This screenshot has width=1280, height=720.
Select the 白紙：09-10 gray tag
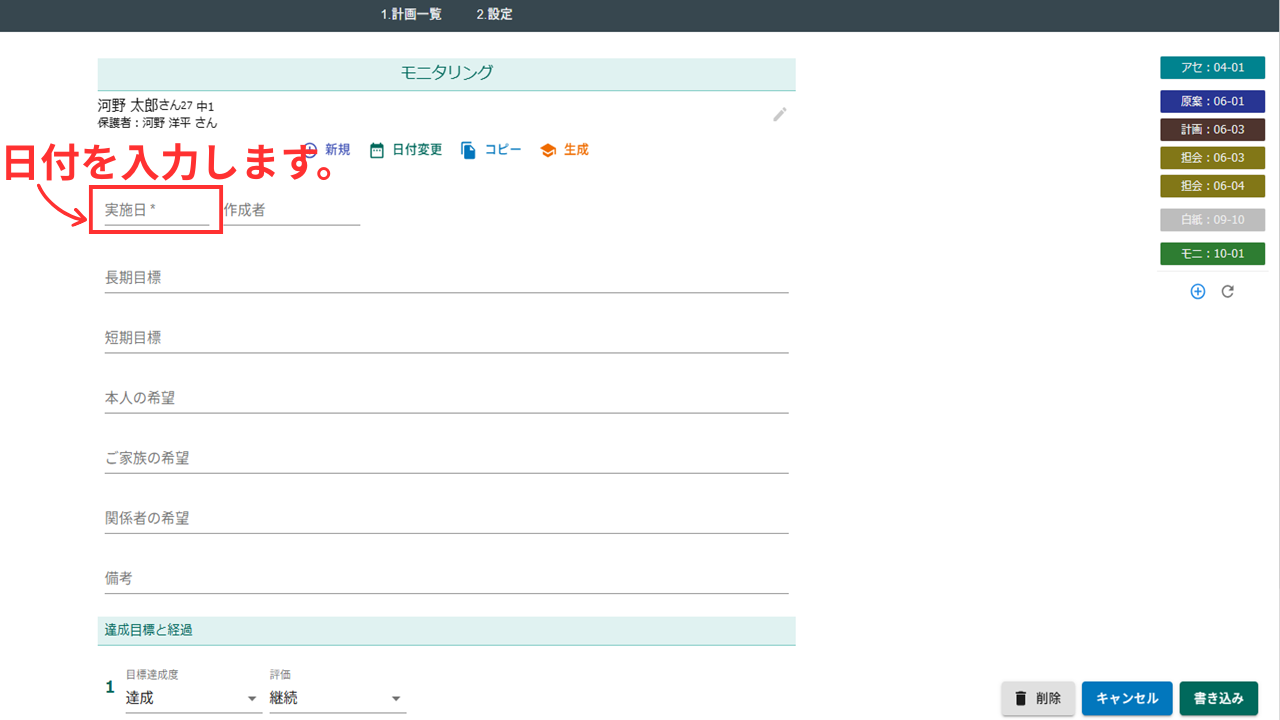[1212, 219]
